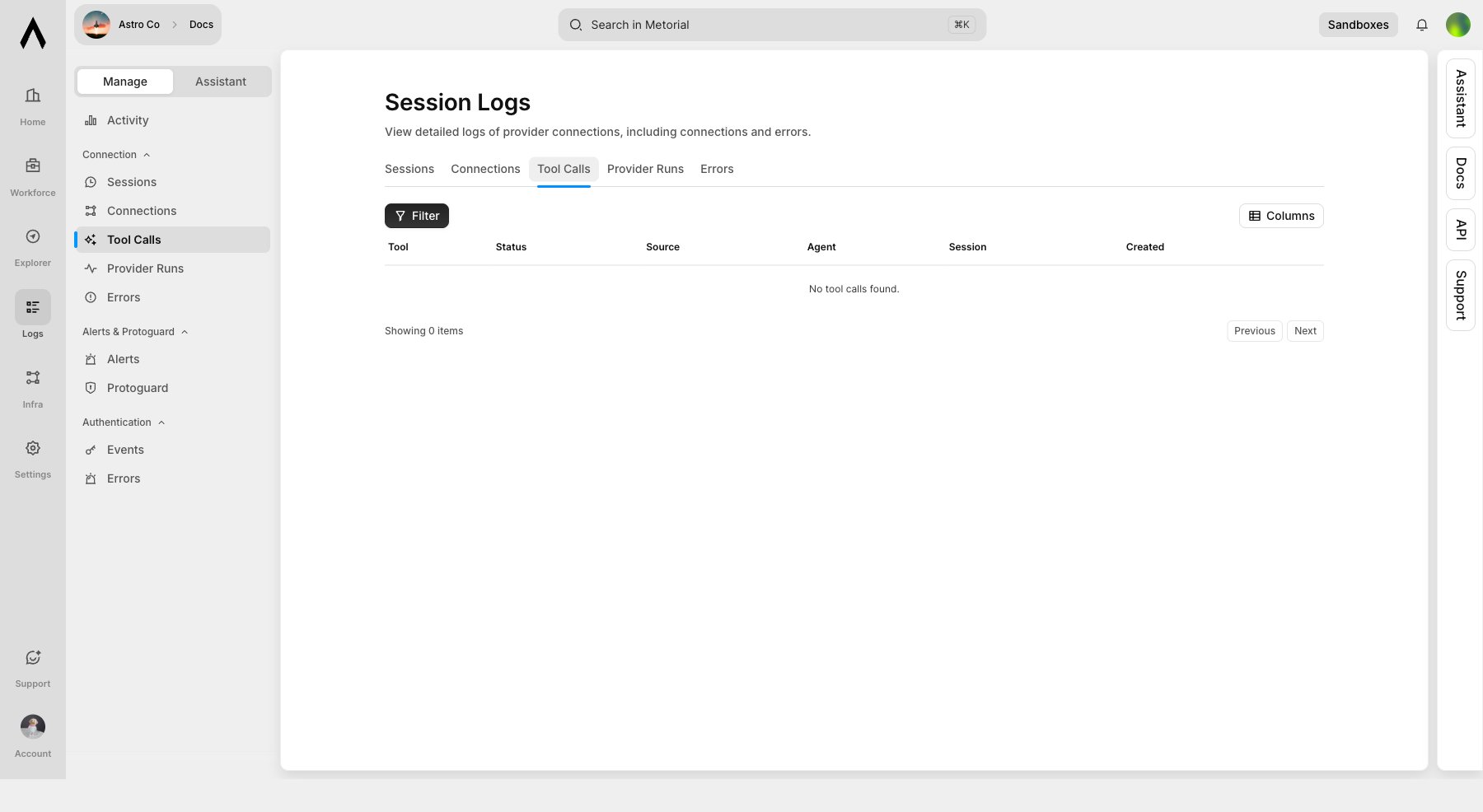1483x812 pixels.
Task: Click the notifications bell icon
Action: coord(1422,25)
